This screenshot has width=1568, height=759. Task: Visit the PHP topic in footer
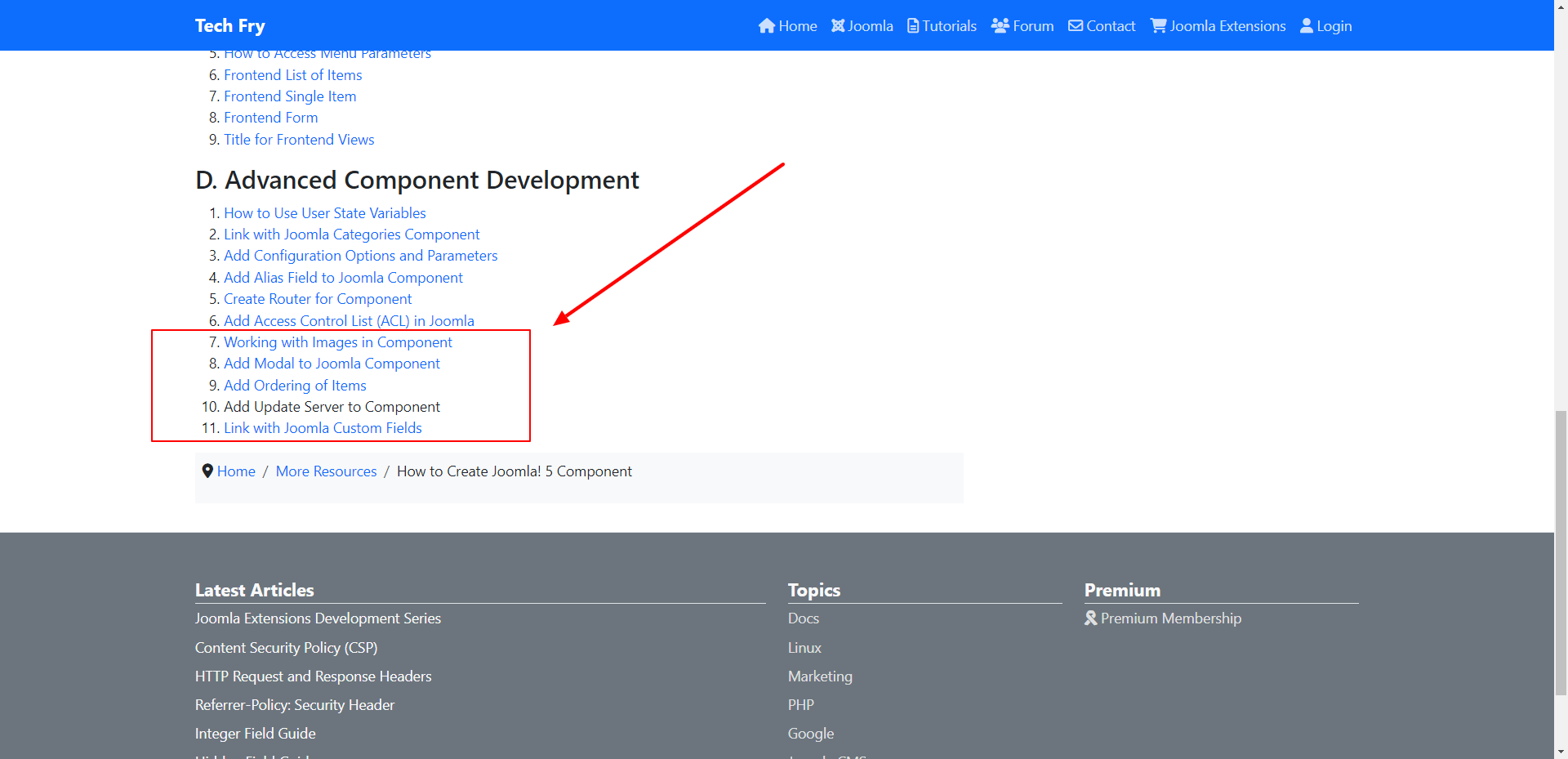point(800,705)
